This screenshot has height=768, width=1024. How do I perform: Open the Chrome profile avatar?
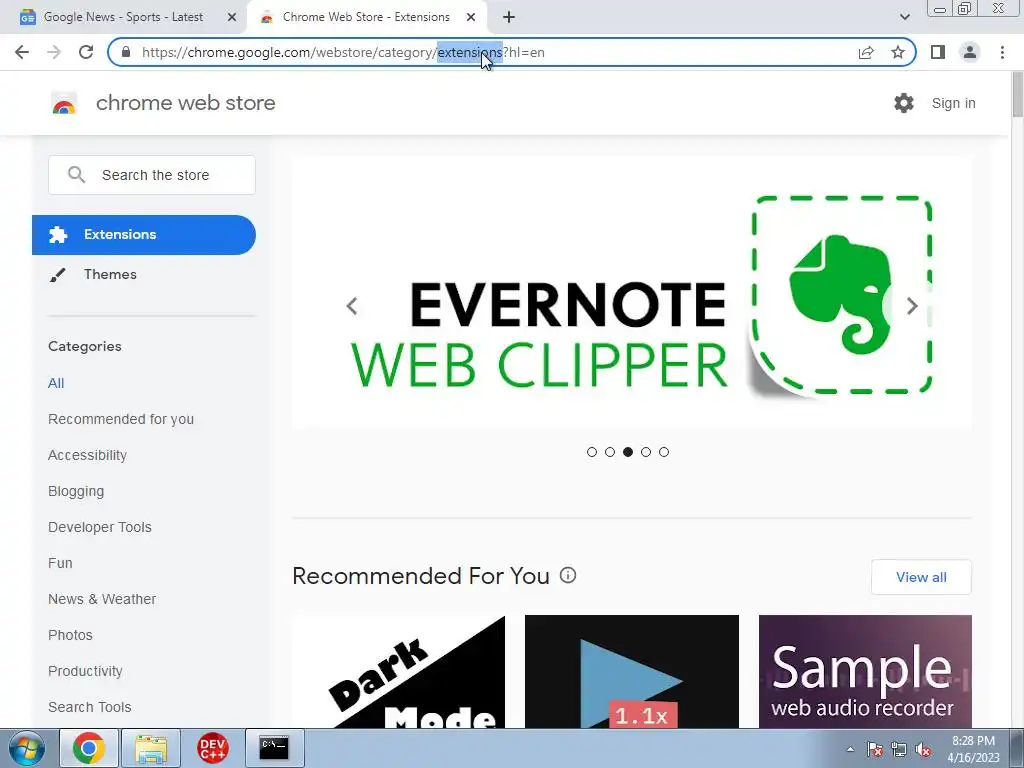click(x=970, y=52)
